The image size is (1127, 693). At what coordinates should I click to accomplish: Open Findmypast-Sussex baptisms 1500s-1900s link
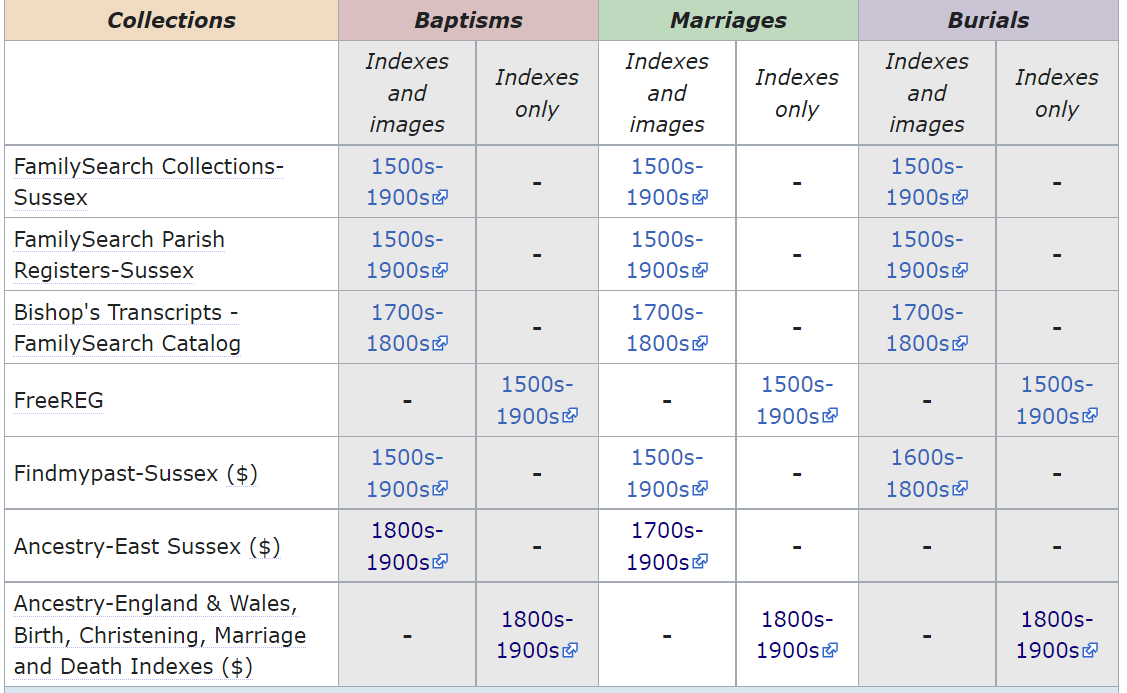(x=407, y=473)
